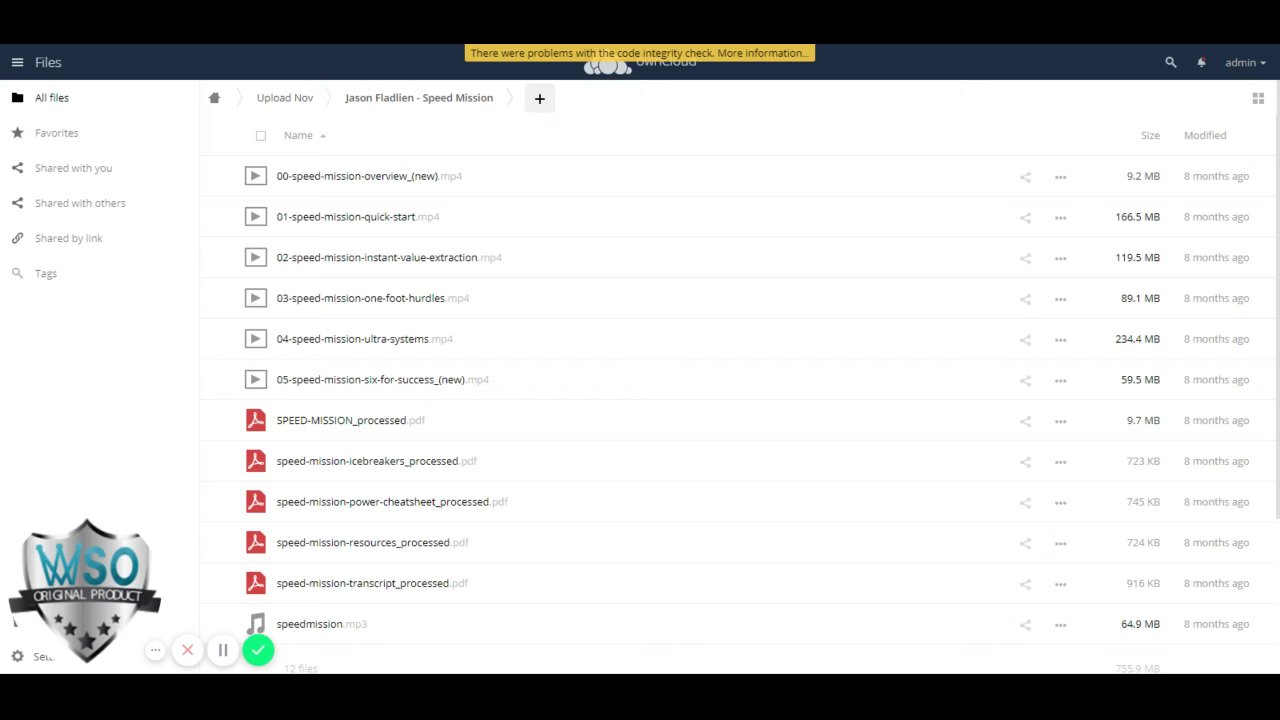Click recorder red X cancel button
1280x720 pixels.
click(187, 650)
